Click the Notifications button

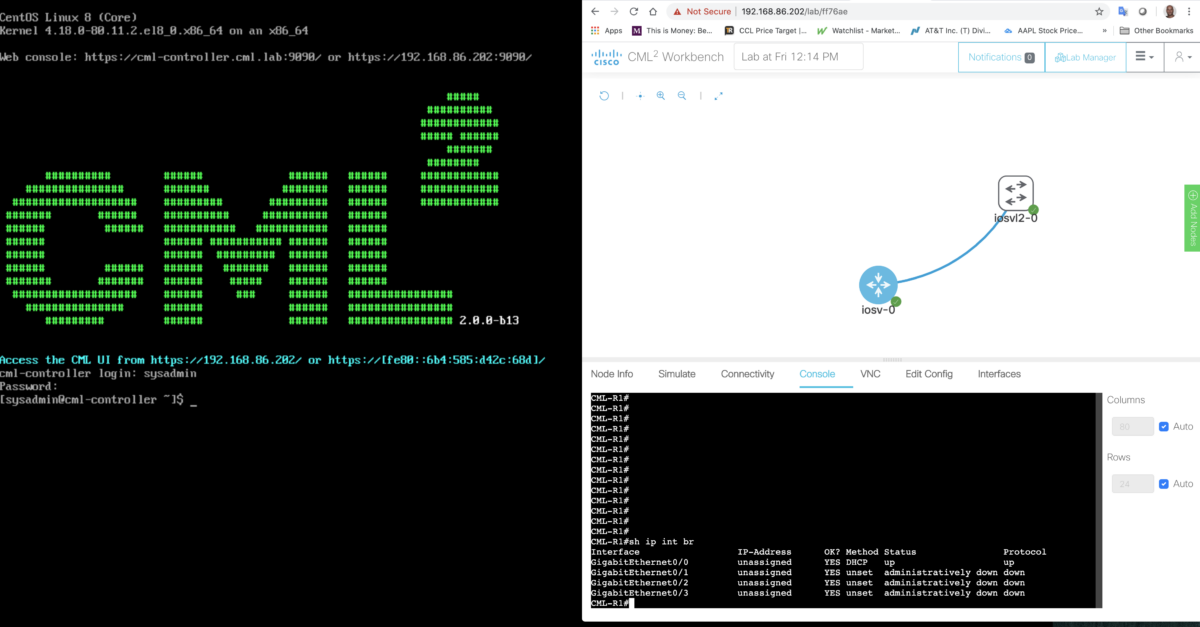pyautogui.click(x=1000, y=57)
